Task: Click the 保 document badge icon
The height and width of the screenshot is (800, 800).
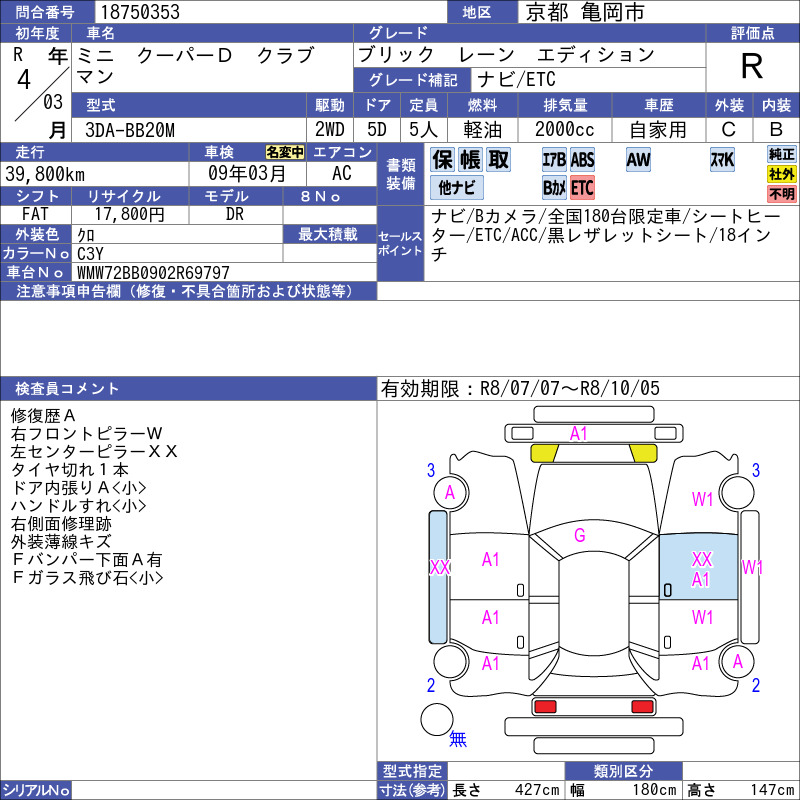Action: pyautogui.click(x=442, y=160)
